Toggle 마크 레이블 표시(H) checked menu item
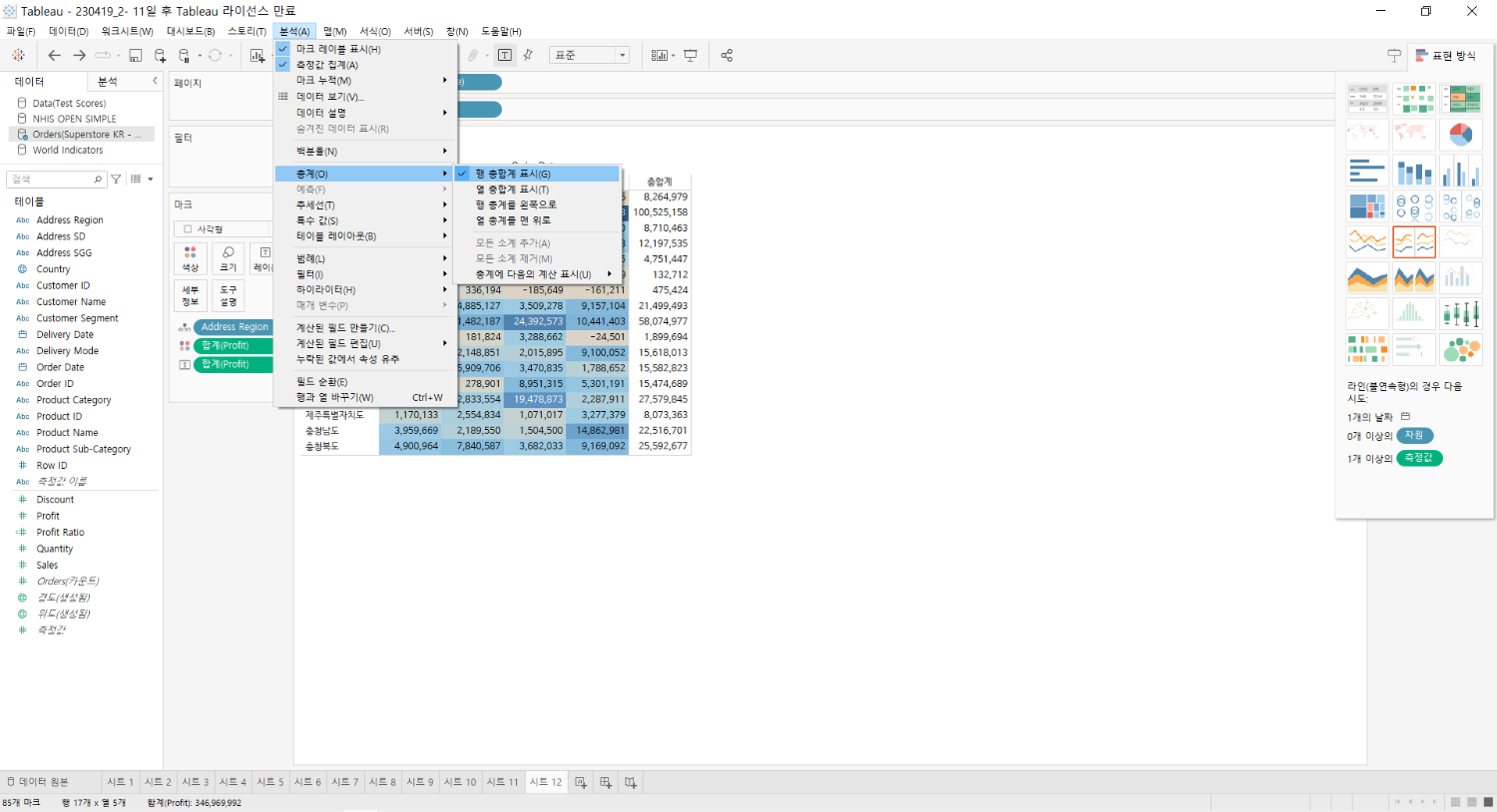This screenshot has width=1497, height=812. [365, 49]
